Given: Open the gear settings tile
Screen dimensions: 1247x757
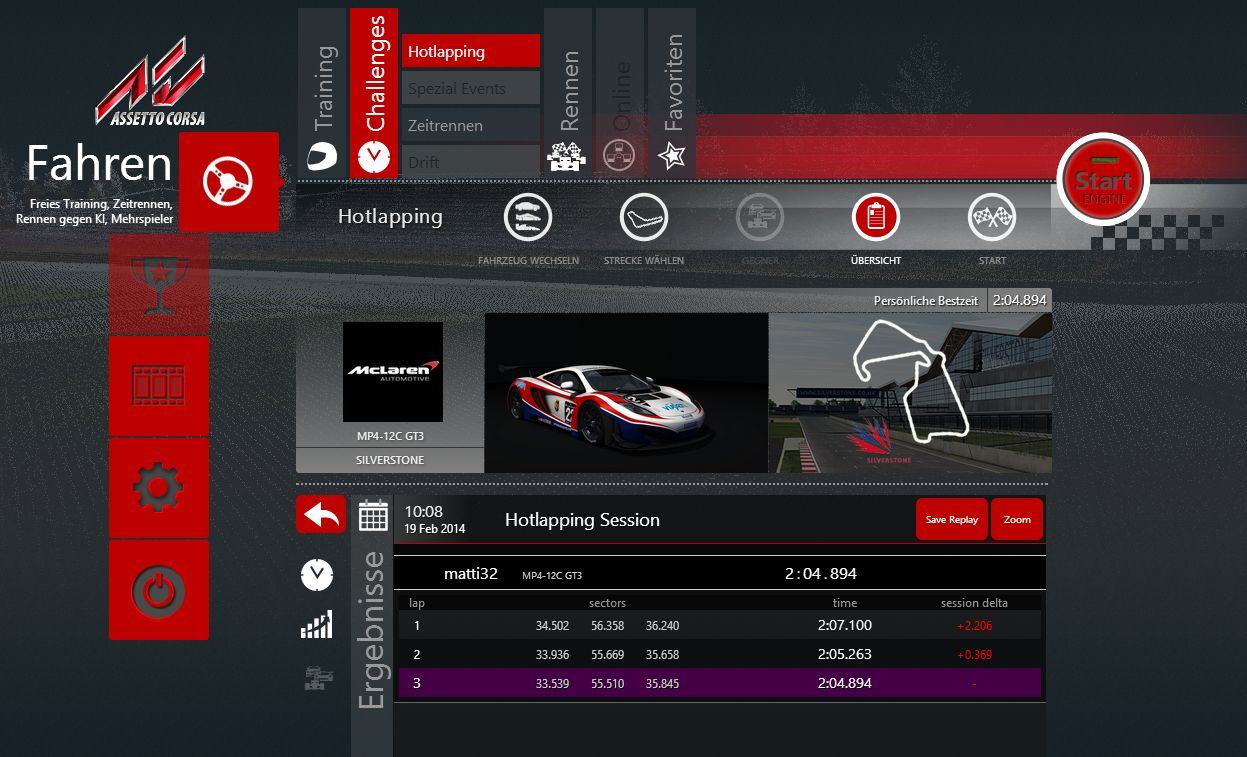Looking at the screenshot, I should 158,488.
